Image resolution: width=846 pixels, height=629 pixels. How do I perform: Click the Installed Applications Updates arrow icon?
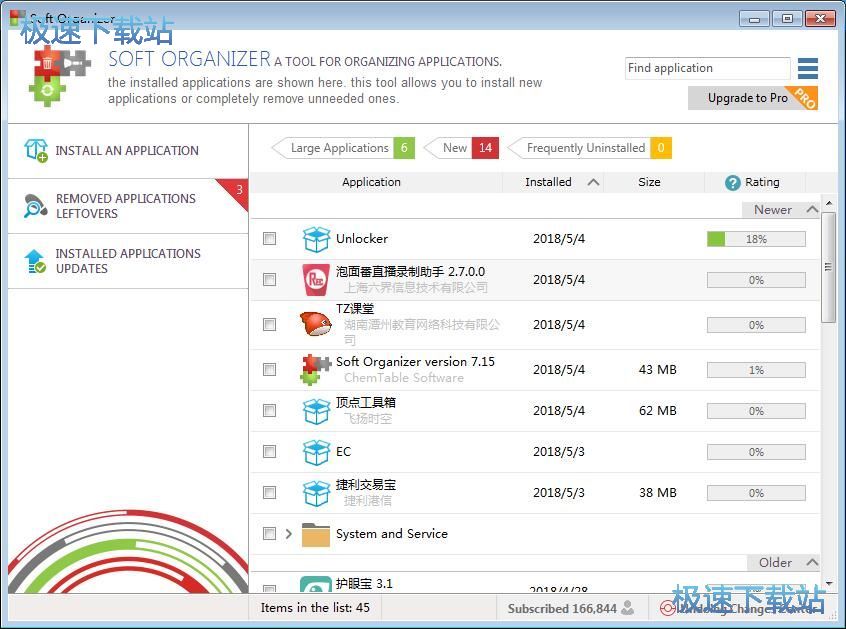36,261
